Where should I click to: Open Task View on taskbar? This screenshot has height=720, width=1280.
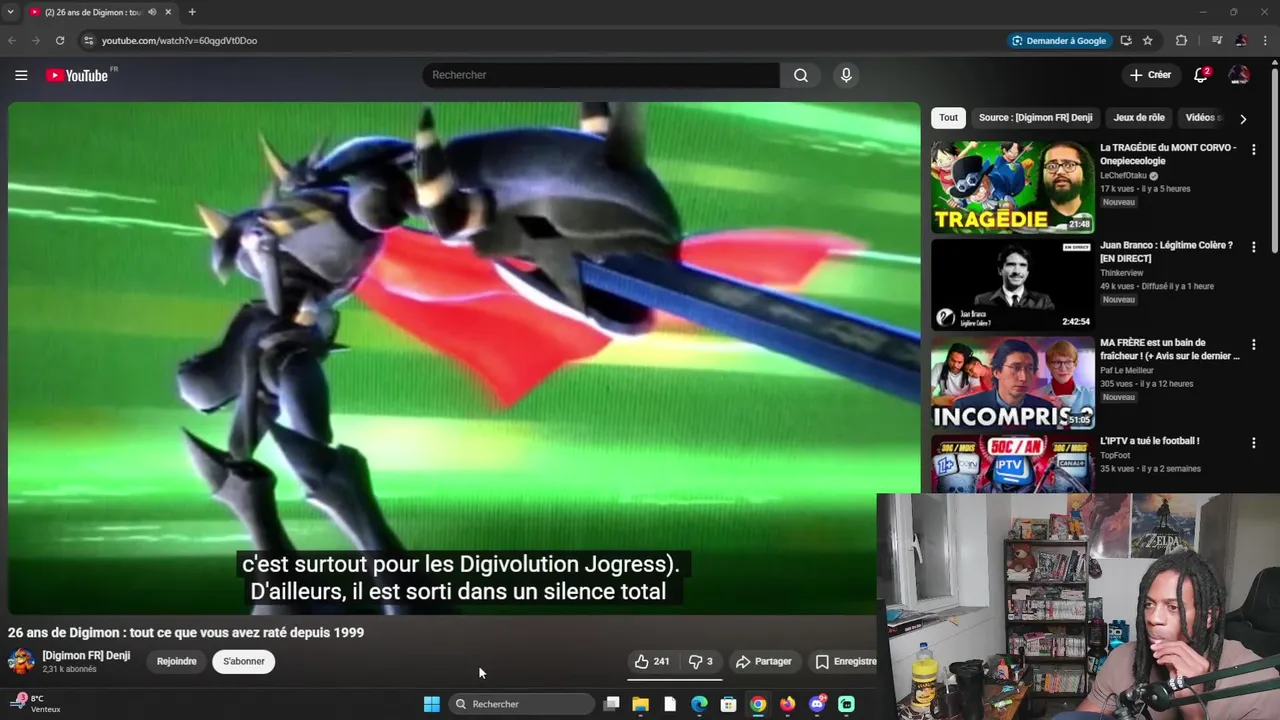611,704
